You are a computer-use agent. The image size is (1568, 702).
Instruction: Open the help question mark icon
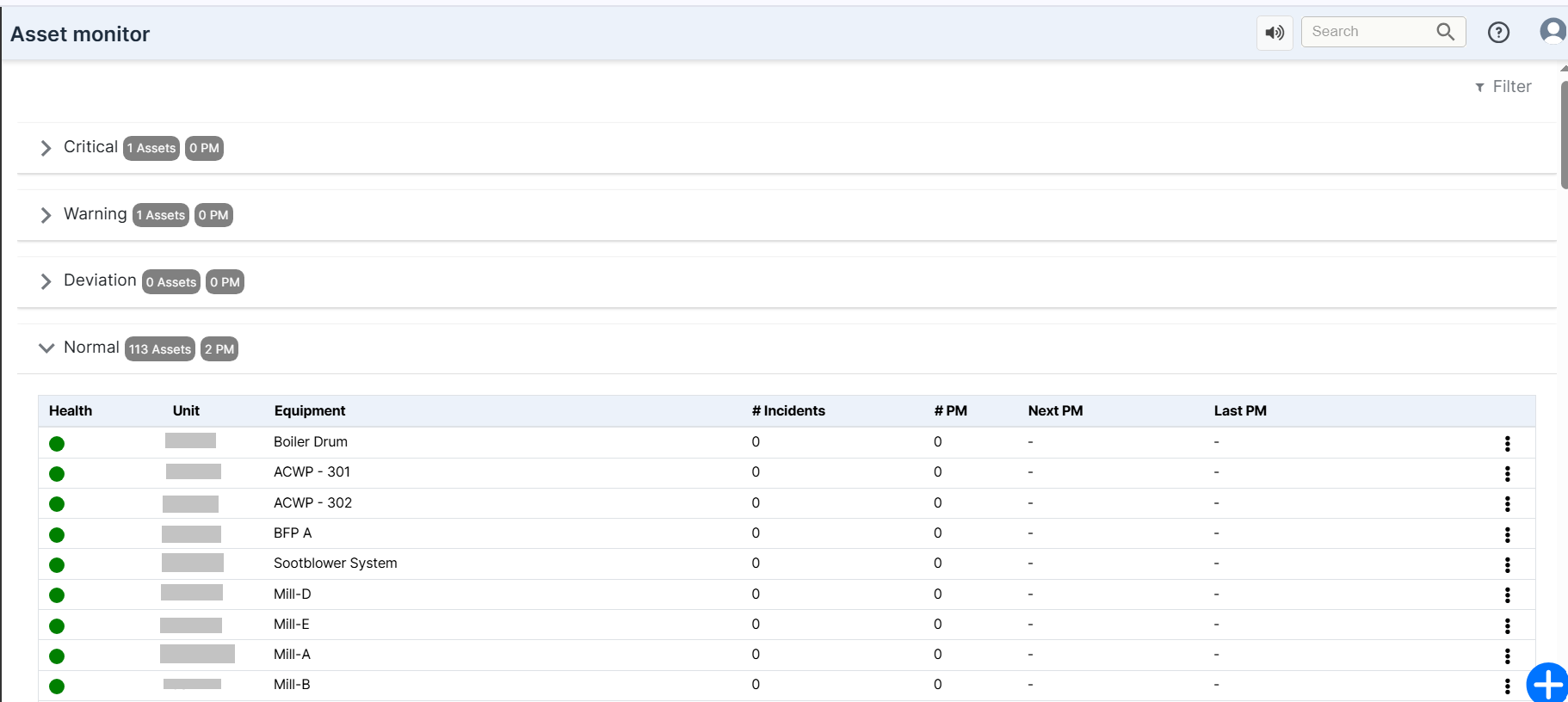(1498, 33)
